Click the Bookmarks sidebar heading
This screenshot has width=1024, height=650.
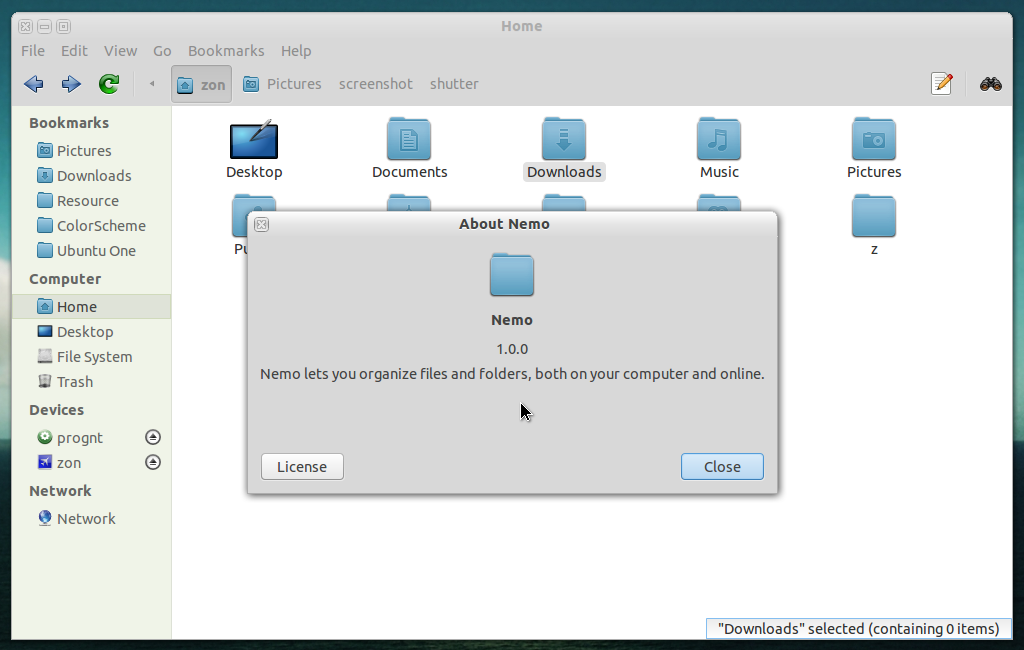tap(69, 123)
